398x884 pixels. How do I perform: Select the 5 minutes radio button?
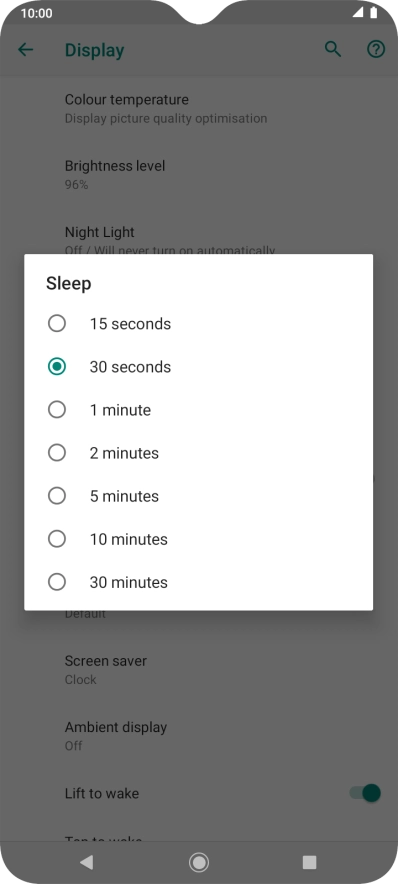pyautogui.click(x=57, y=496)
